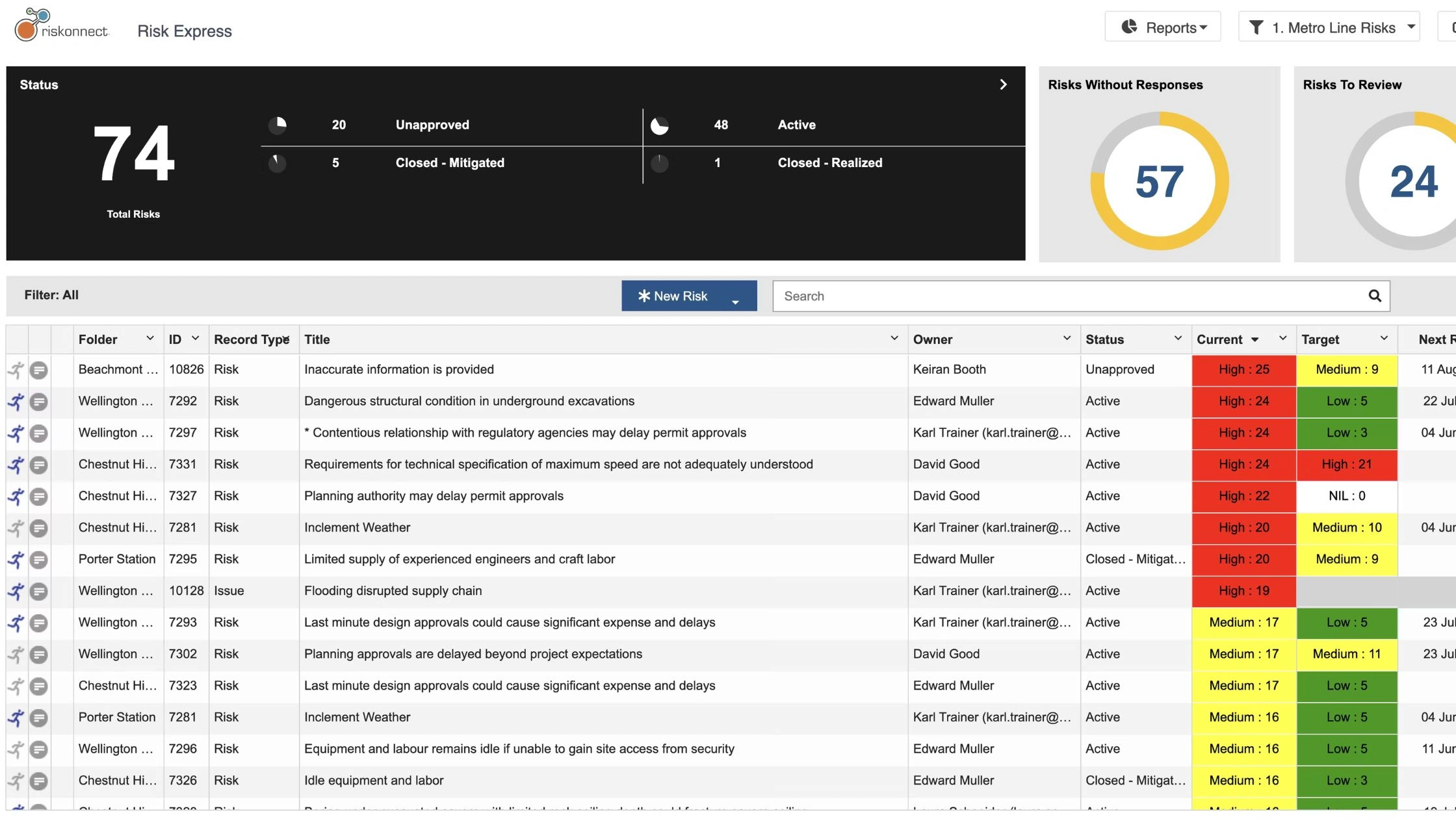Click the Active status pie icon
Image resolution: width=1456 pixels, height=819 pixels.
coord(659,125)
